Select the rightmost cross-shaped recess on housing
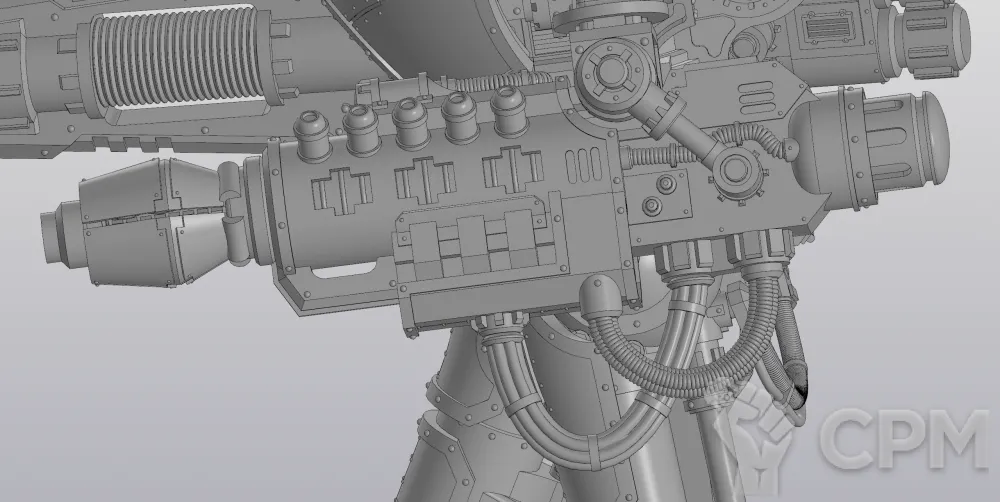1000x502 pixels. click(512, 172)
